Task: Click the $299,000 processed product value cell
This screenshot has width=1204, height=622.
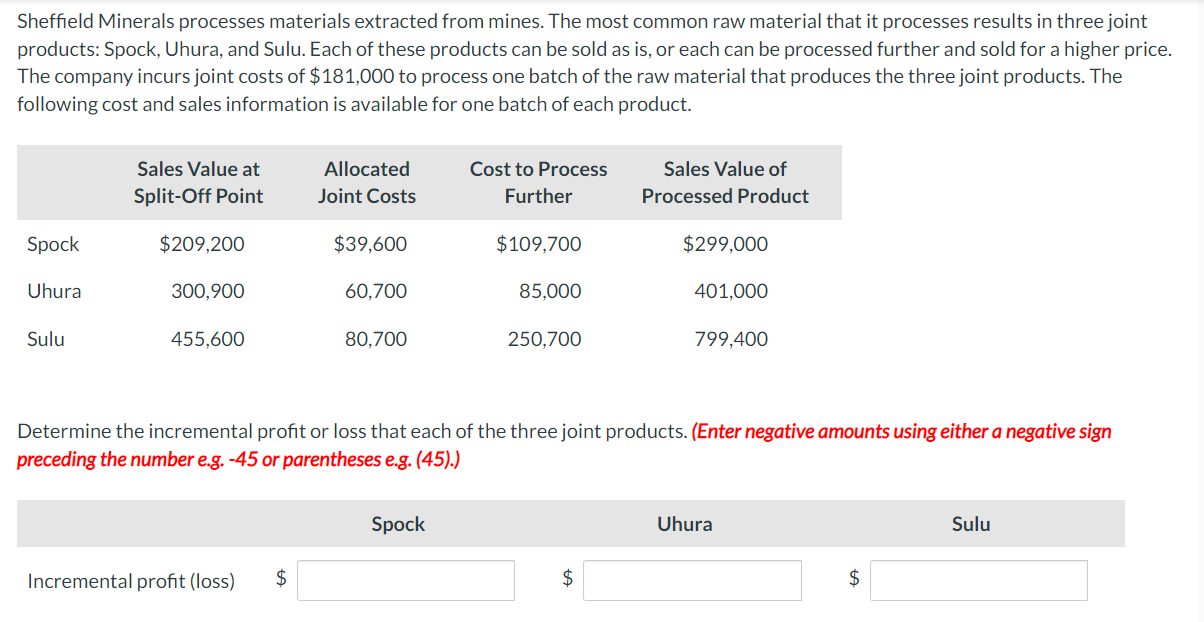Action: click(x=725, y=244)
